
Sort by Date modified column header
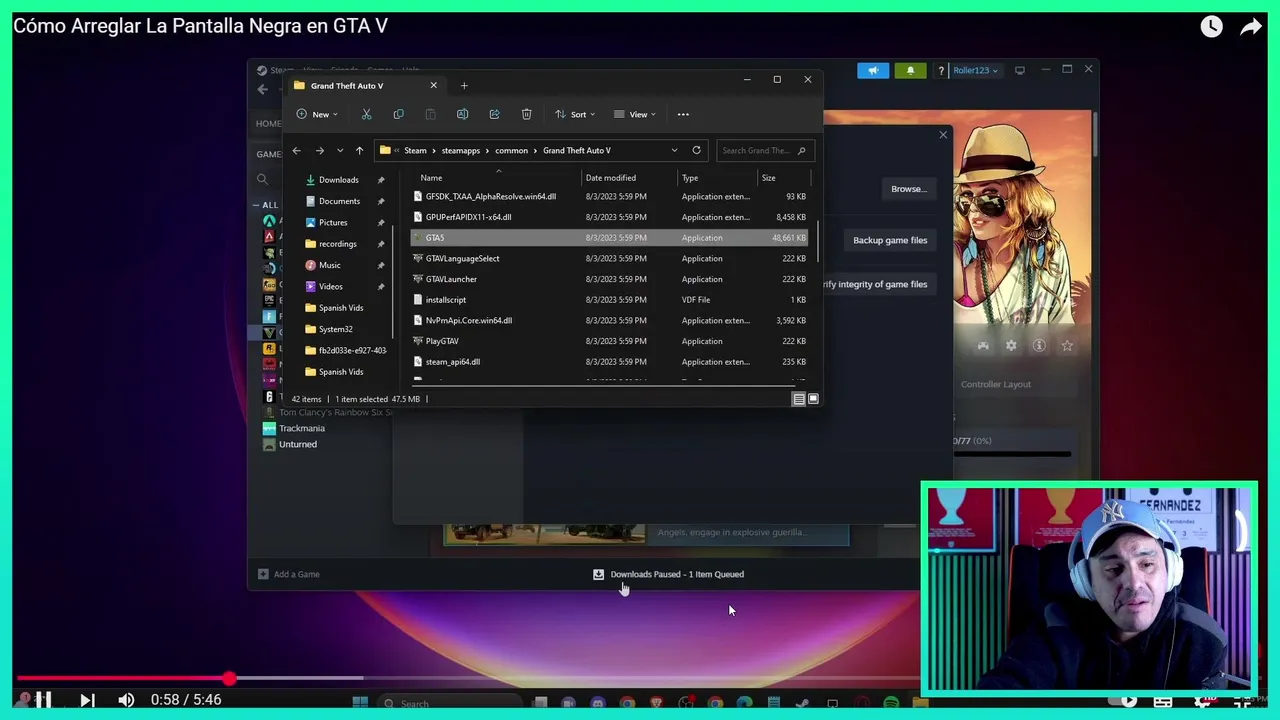pos(611,178)
